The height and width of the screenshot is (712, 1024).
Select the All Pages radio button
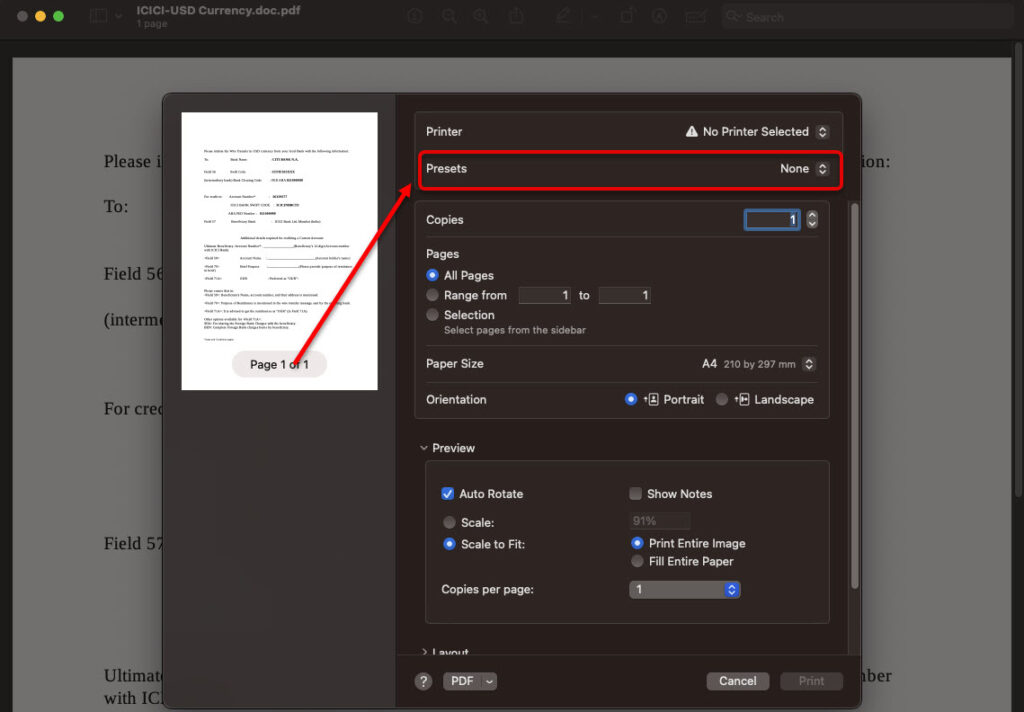point(432,275)
